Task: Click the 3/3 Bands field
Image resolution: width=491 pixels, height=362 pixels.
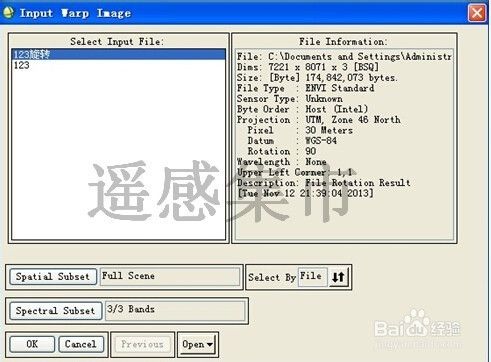Action: click(175, 310)
